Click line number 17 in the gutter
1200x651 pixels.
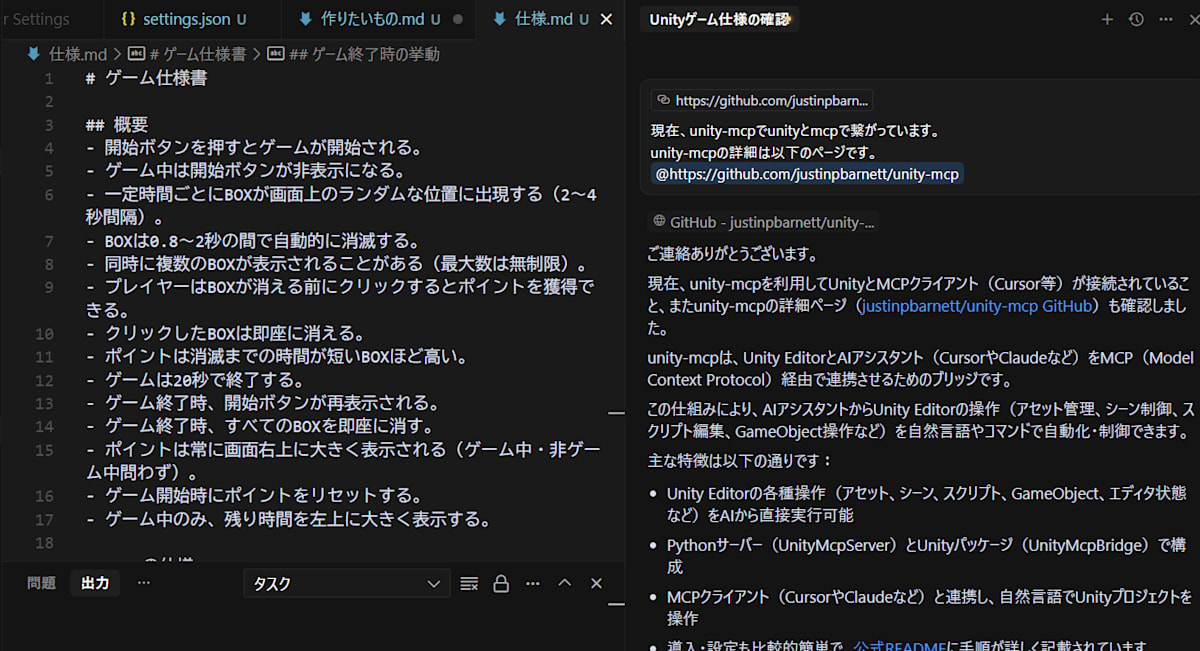(x=44, y=519)
